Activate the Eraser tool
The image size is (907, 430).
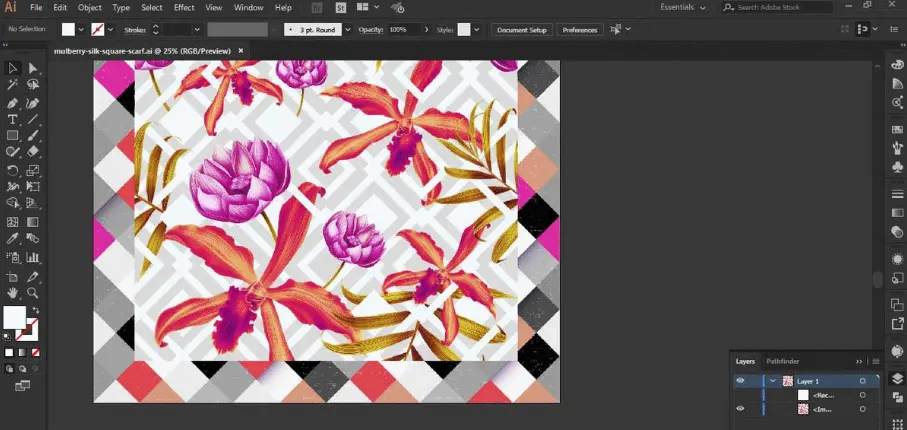pos(33,152)
